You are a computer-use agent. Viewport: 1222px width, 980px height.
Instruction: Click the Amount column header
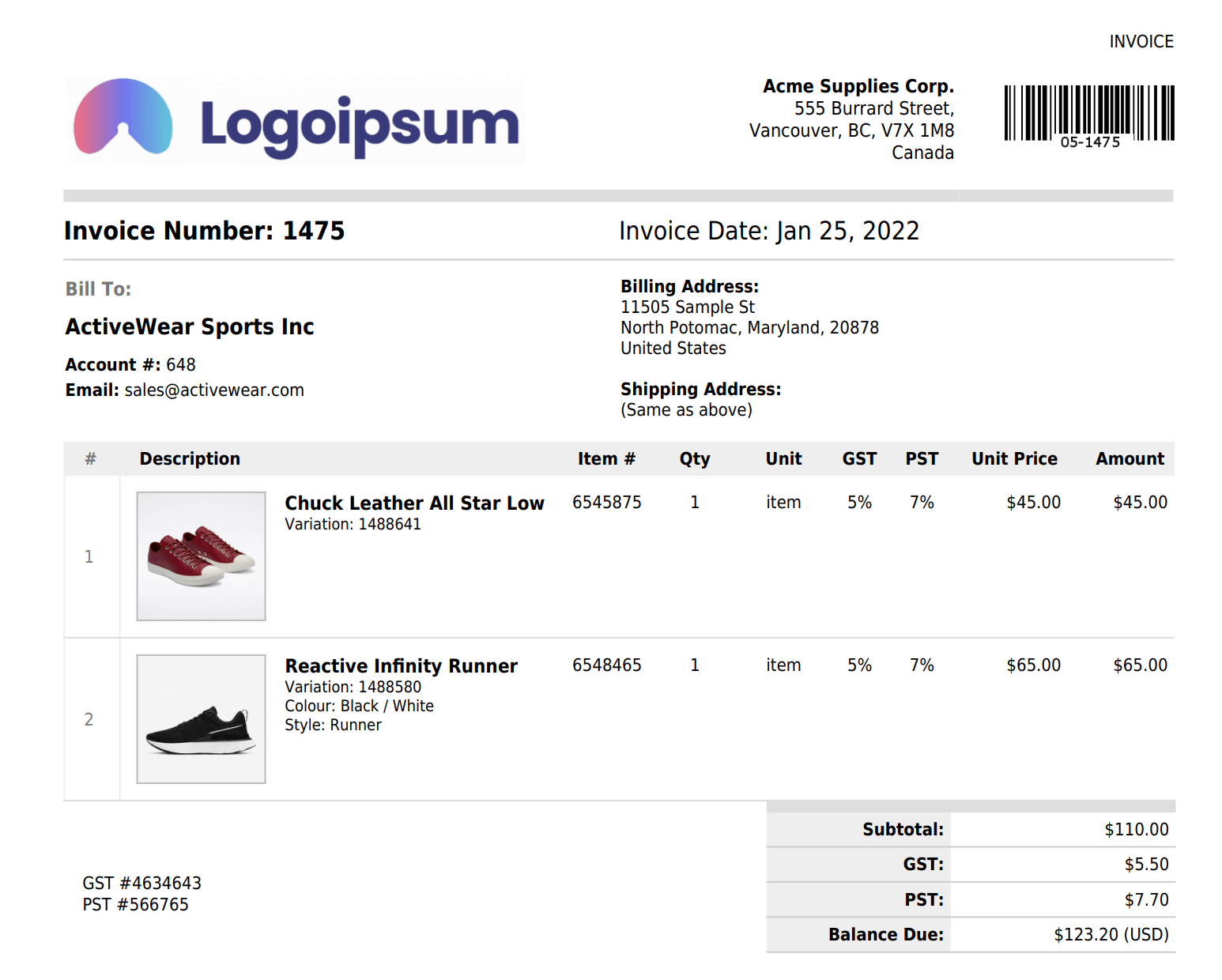click(1130, 459)
